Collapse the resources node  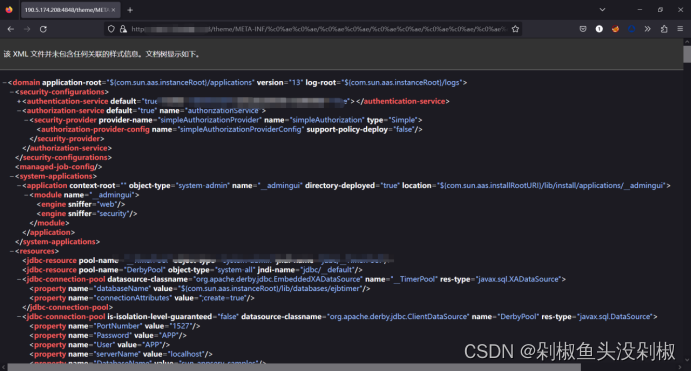tap(12, 251)
